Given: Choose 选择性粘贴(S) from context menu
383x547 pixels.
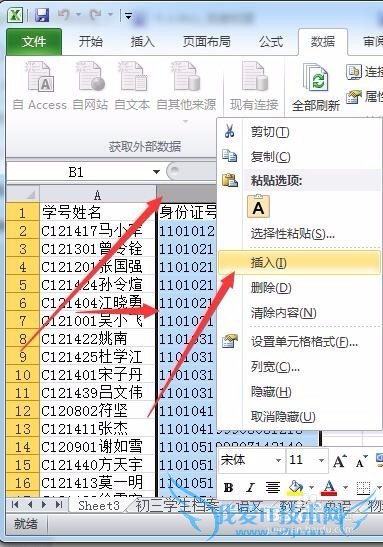Looking at the screenshot, I should pyautogui.click(x=300, y=233).
